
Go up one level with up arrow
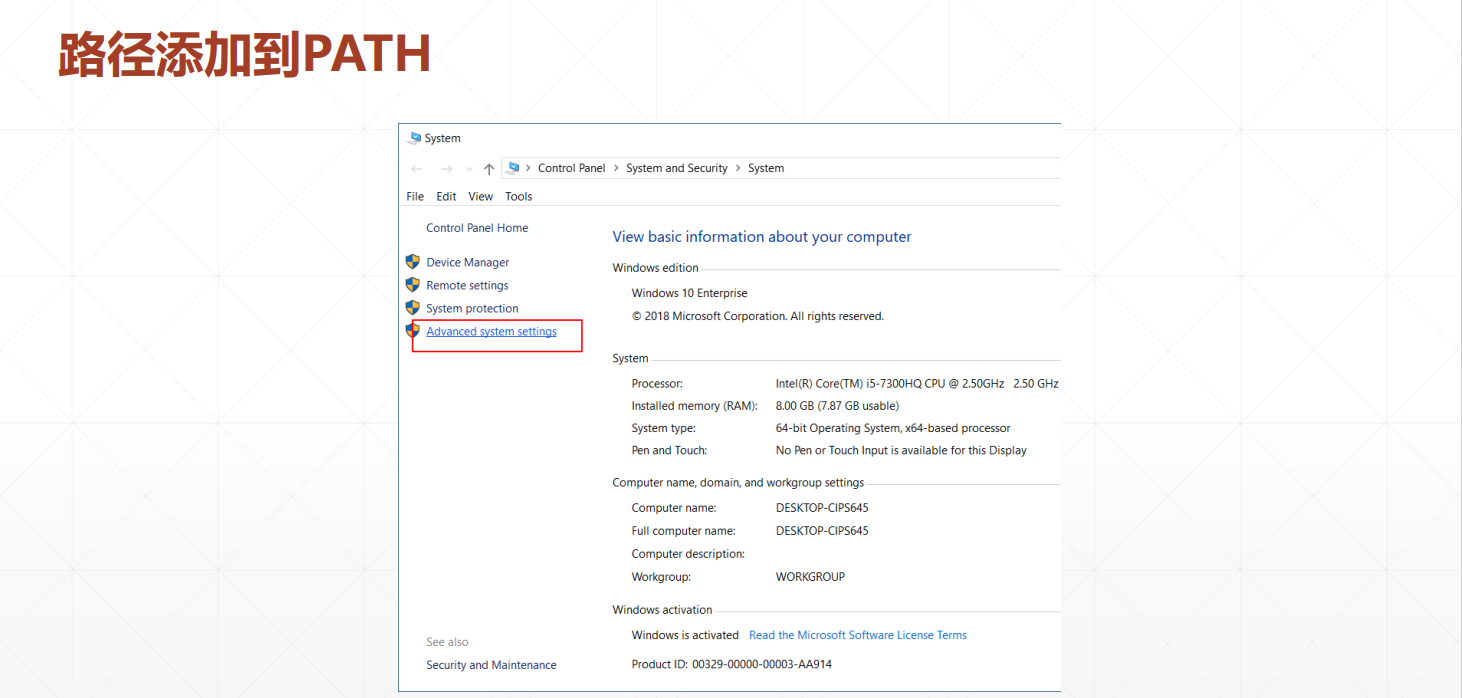[x=489, y=169]
